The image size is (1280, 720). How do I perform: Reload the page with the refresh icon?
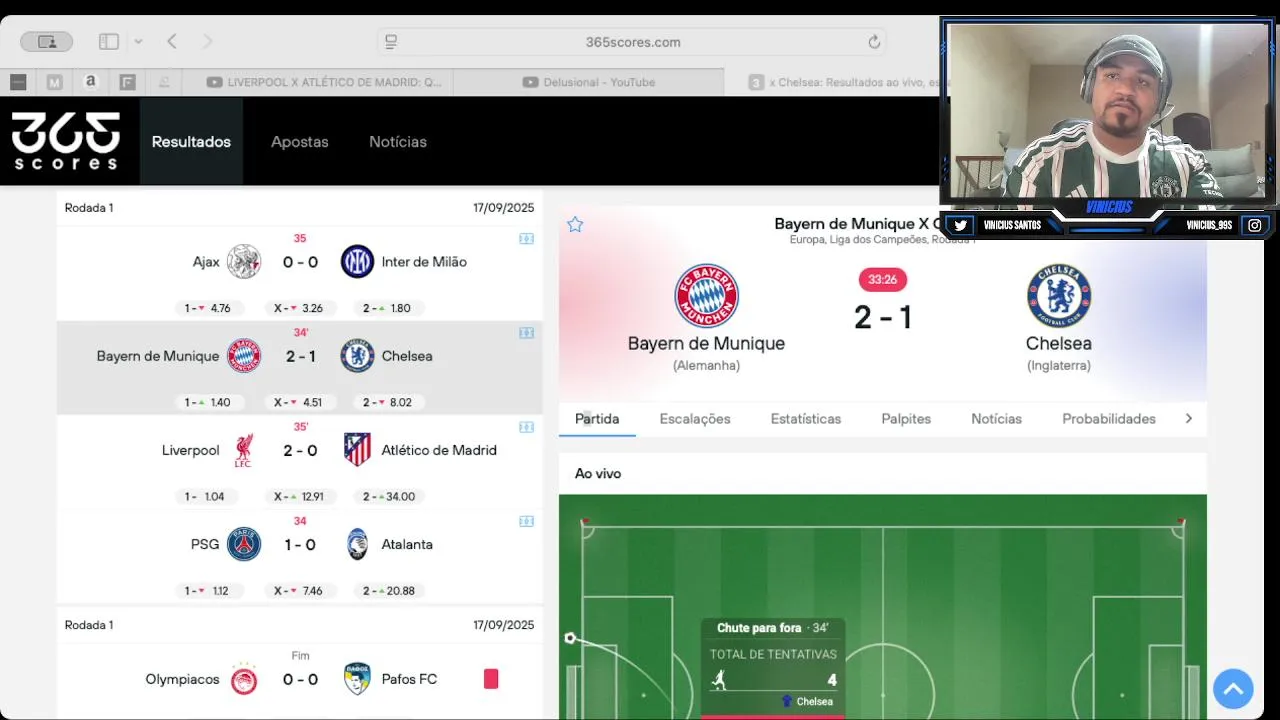[874, 42]
